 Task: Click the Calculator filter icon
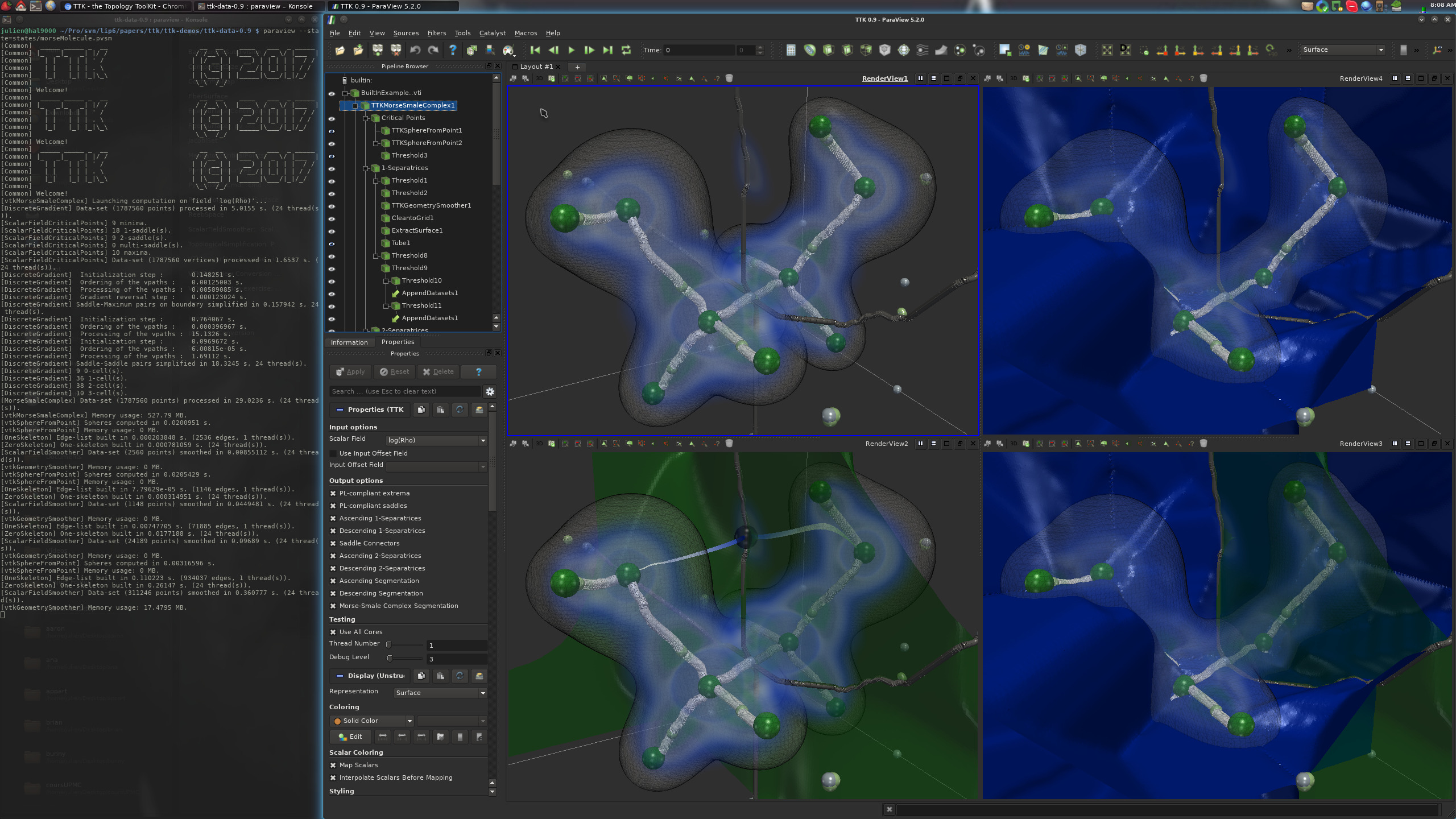[791, 51]
